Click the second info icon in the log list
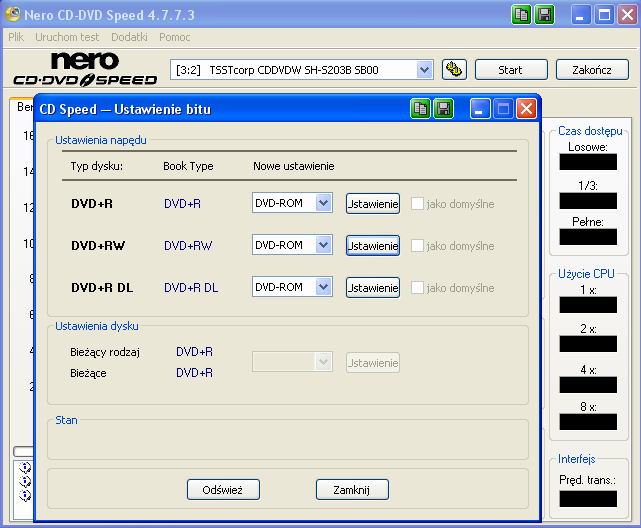 coord(25,481)
